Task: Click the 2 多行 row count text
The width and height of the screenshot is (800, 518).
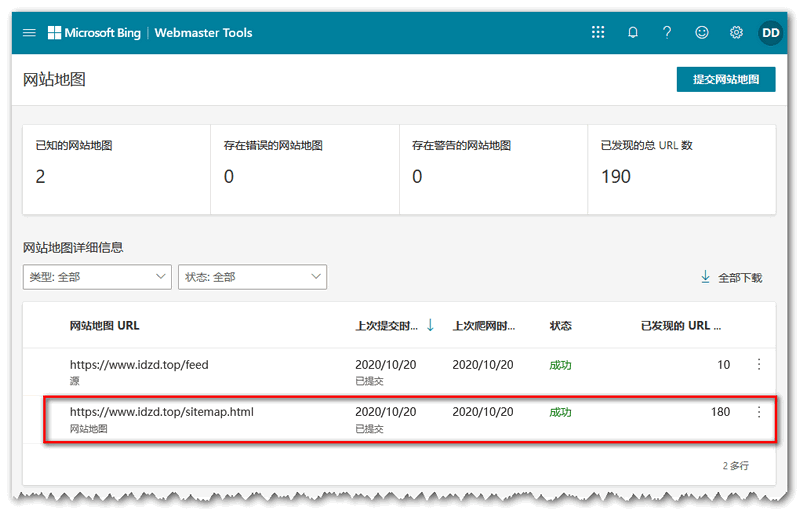Action: [x=735, y=465]
